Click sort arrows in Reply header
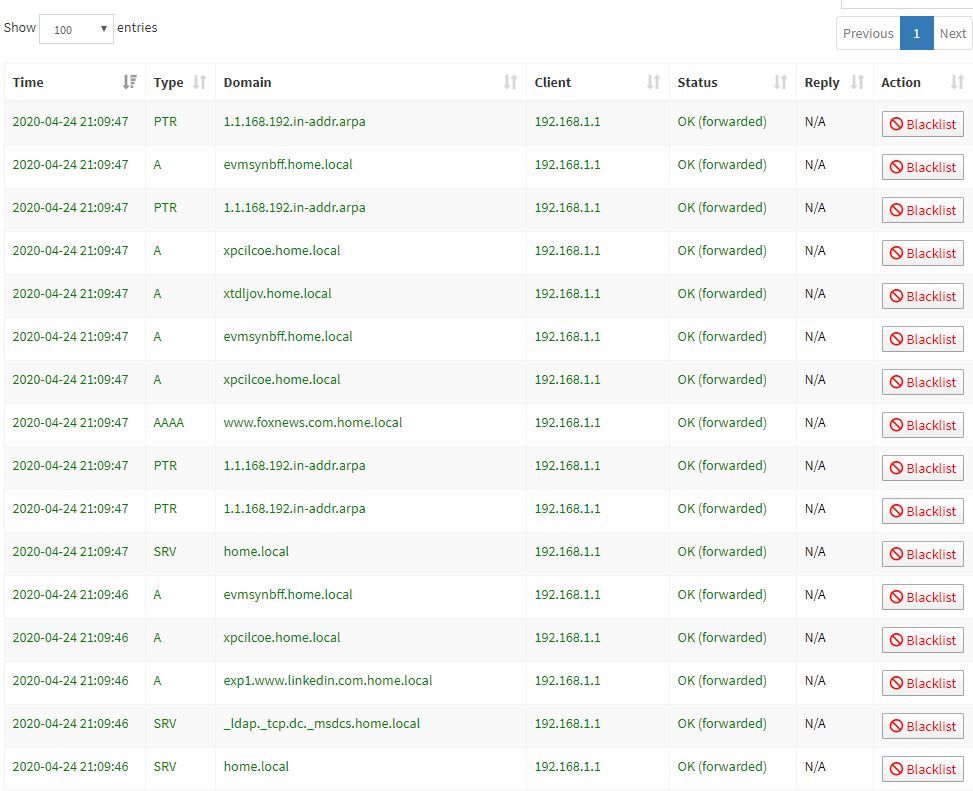Image resolution: width=973 pixels, height=791 pixels. click(857, 82)
